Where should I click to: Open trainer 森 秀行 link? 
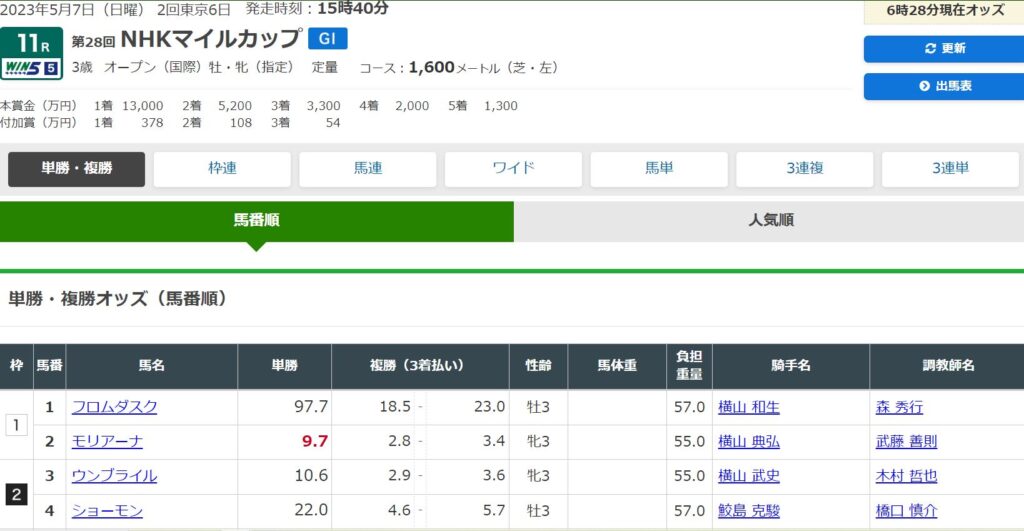click(899, 407)
